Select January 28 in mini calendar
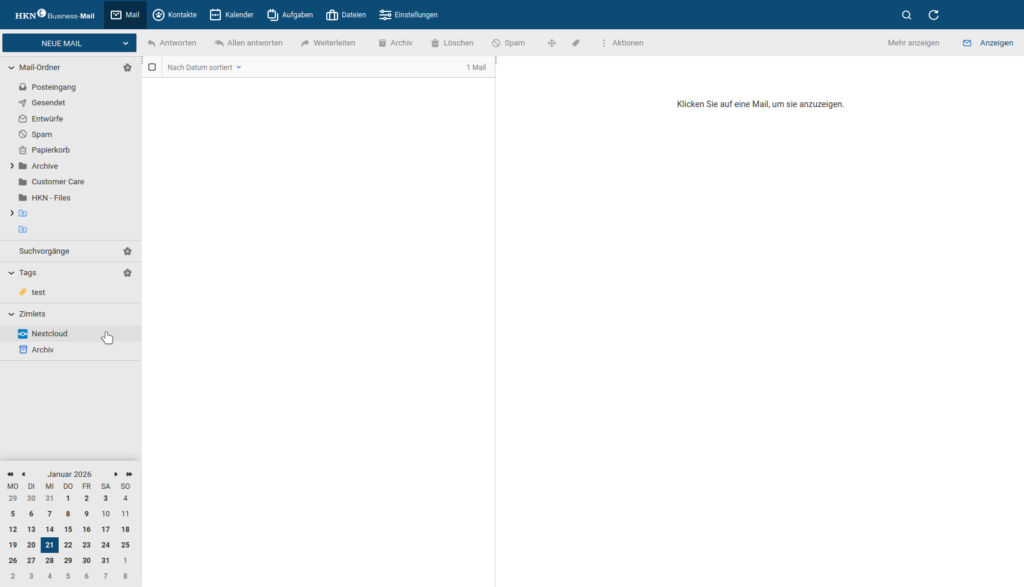The height and width of the screenshot is (587, 1024). (x=50, y=560)
